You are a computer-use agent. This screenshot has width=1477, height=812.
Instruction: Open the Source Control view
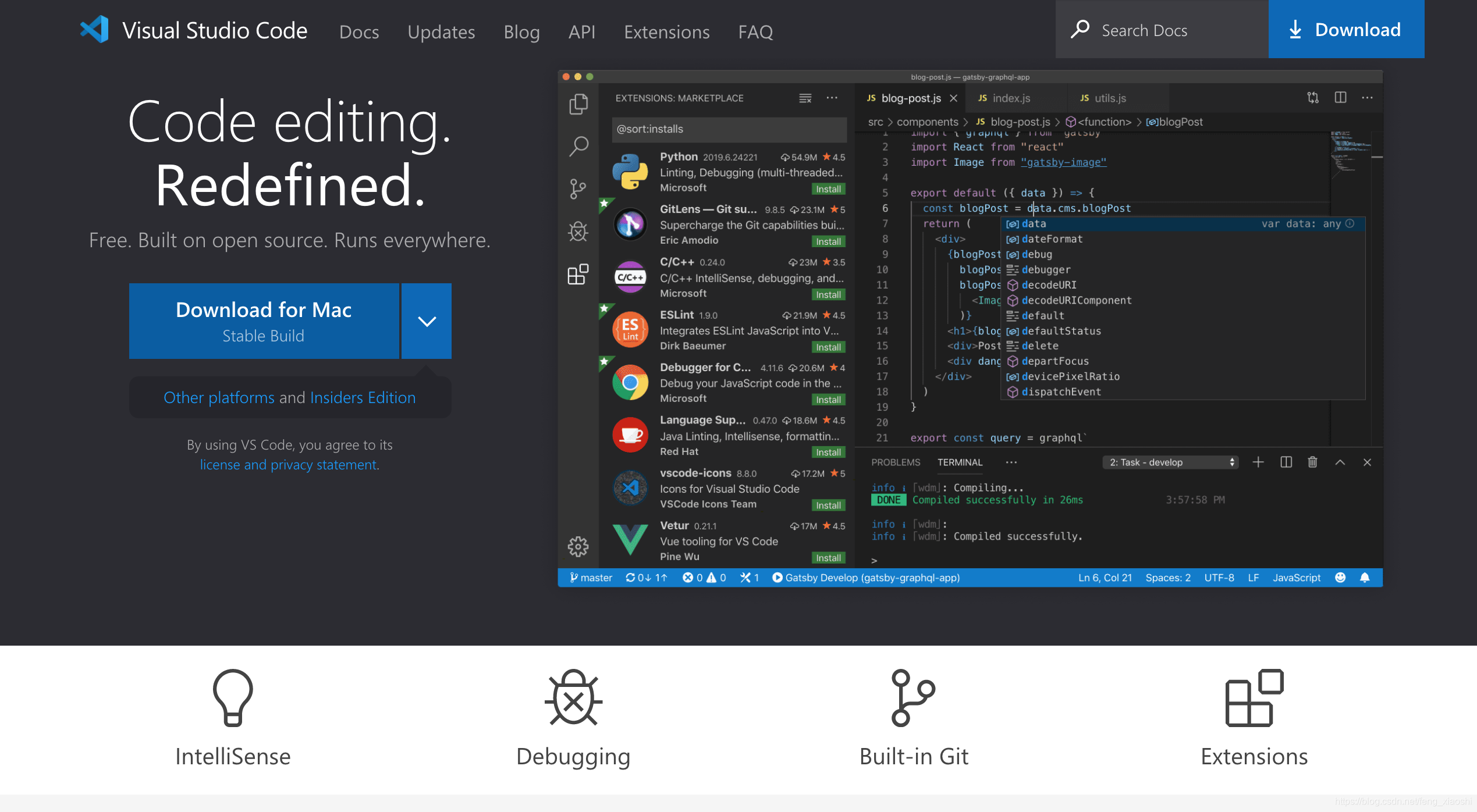[578, 188]
